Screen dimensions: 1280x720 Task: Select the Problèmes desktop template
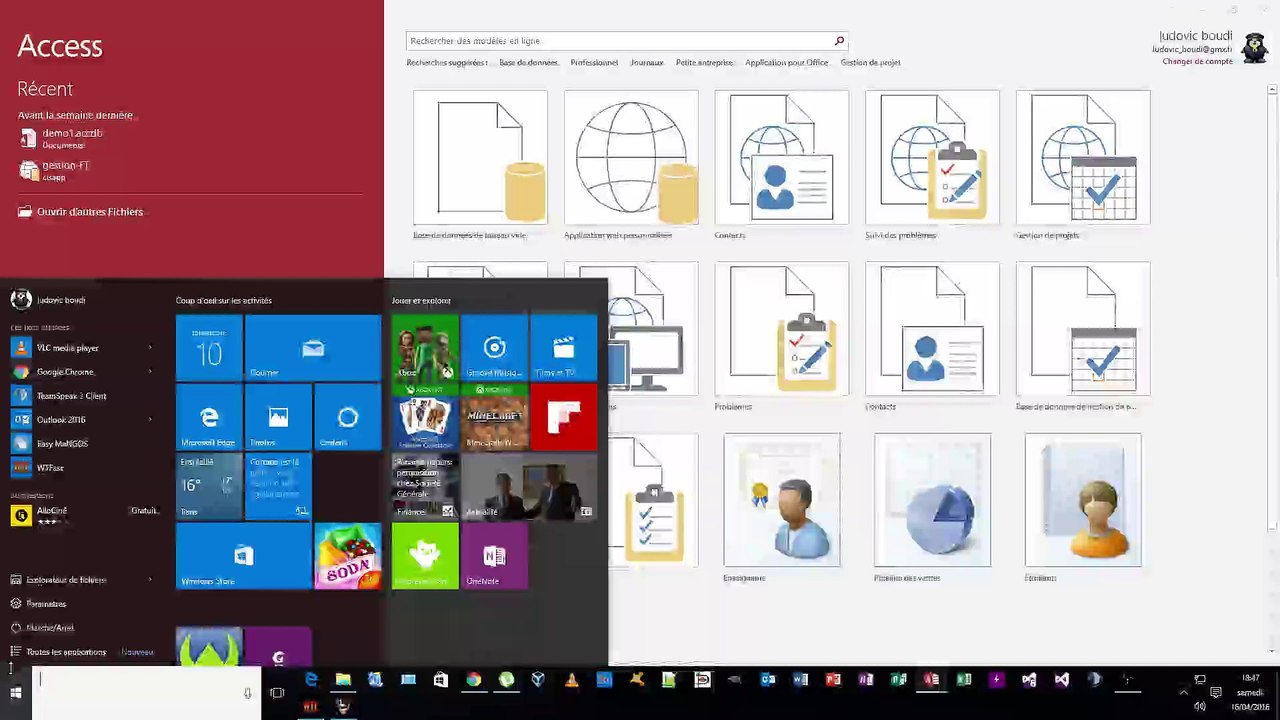click(x=782, y=330)
